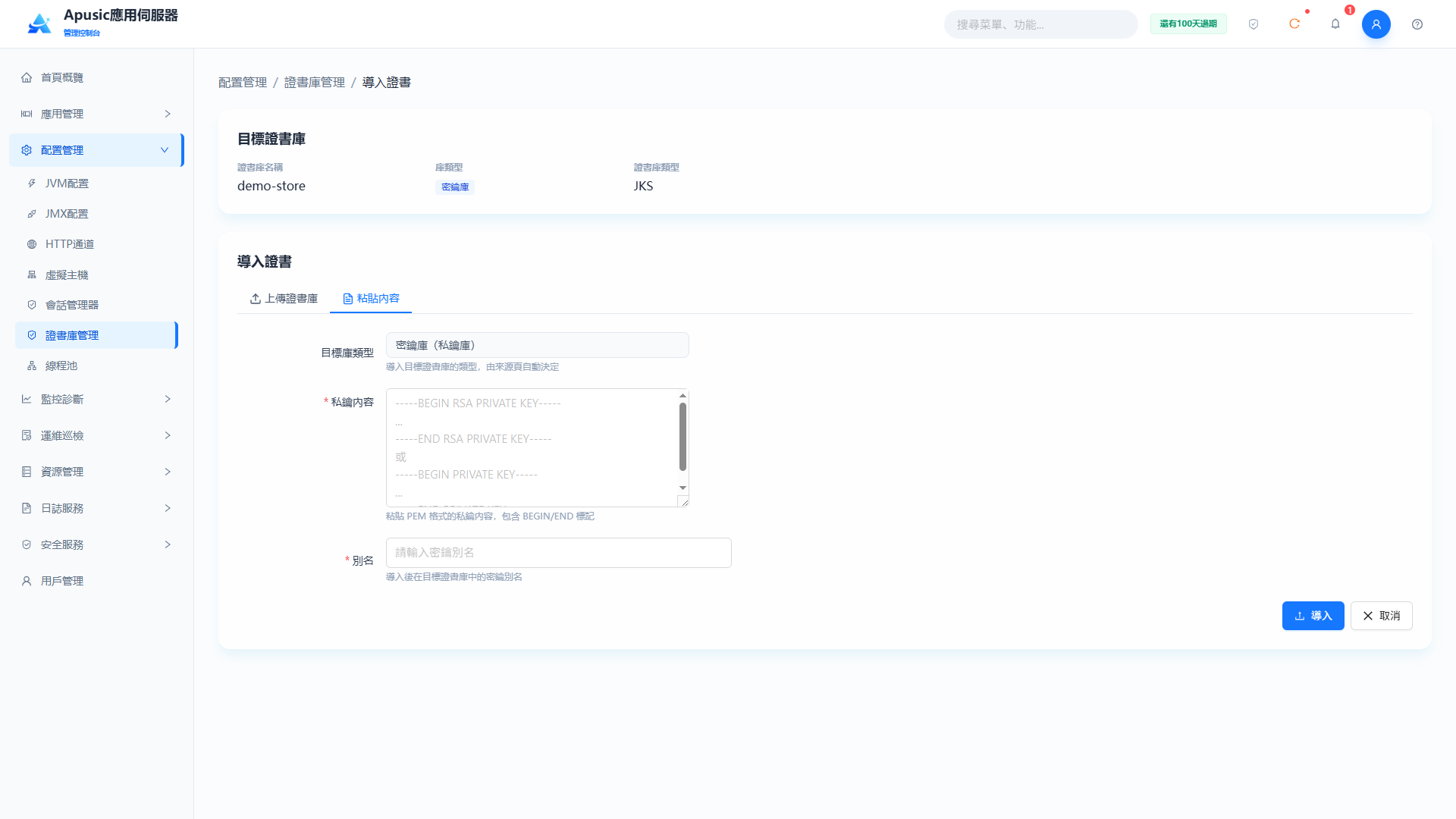
Task: Click the HTTP通道 globe icon
Action: click(x=32, y=244)
